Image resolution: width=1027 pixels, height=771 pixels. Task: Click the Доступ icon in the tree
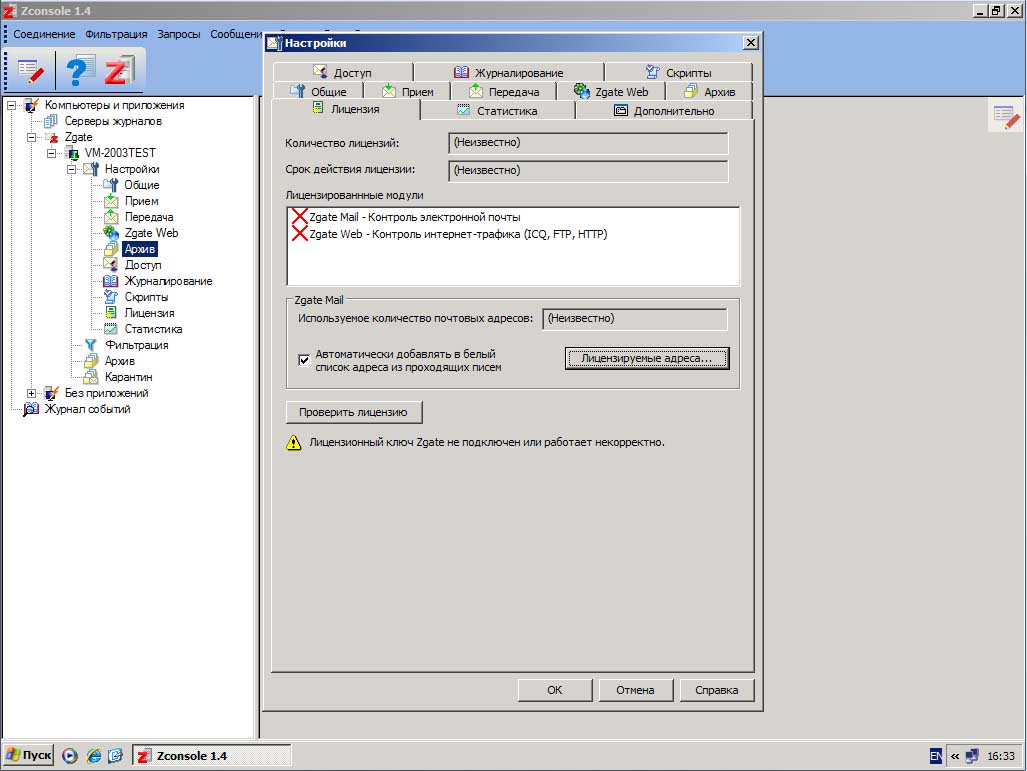point(111,265)
